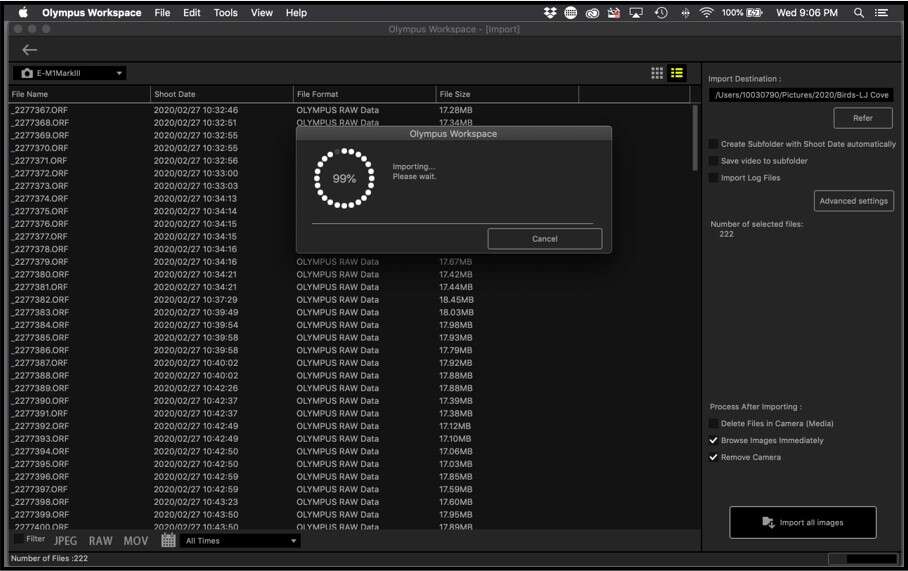Click the battery status icon
Viewport: 908px width, 571px height.
tap(755, 13)
